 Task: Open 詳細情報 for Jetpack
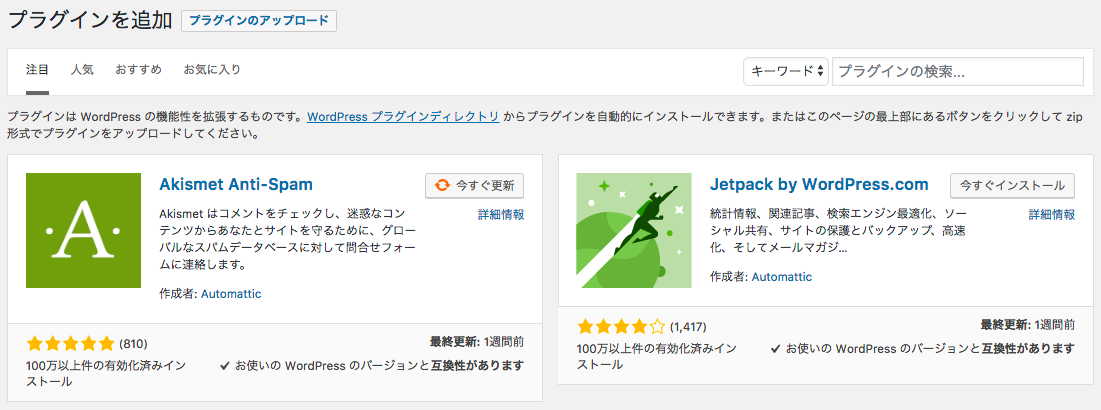(1052, 215)
